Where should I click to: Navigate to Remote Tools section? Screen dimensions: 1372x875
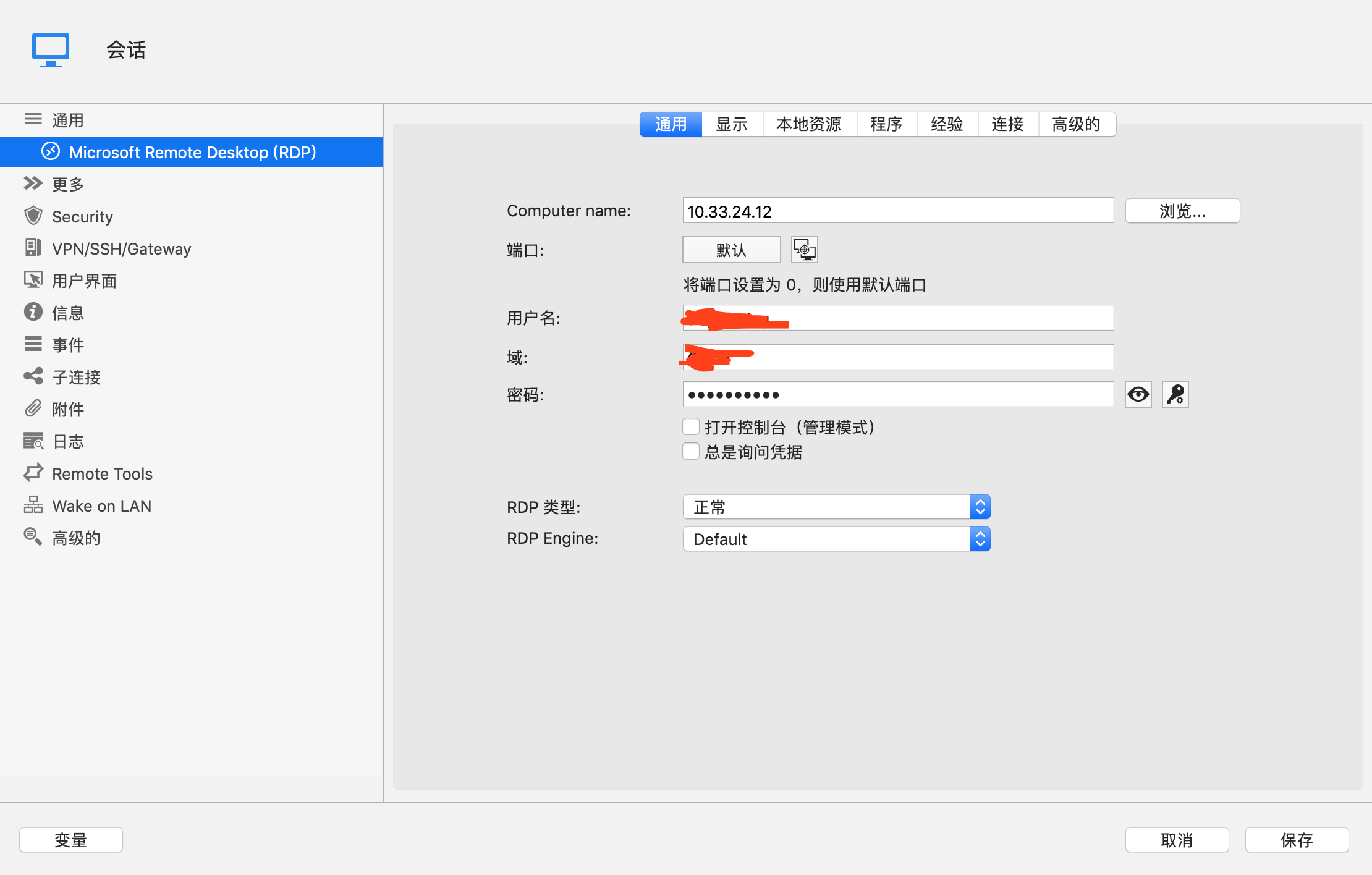point(102,472)
